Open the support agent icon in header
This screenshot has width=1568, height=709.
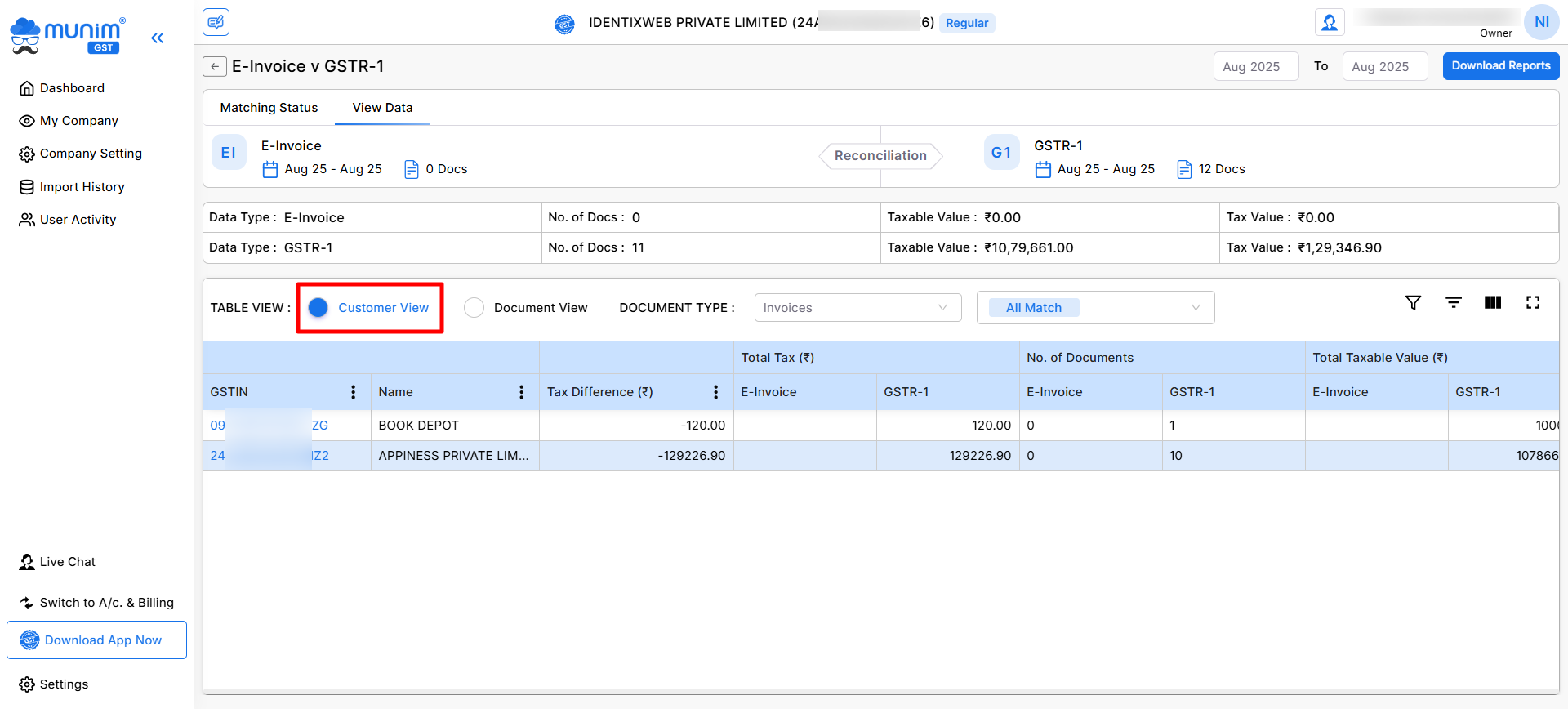pos(1330,22)
